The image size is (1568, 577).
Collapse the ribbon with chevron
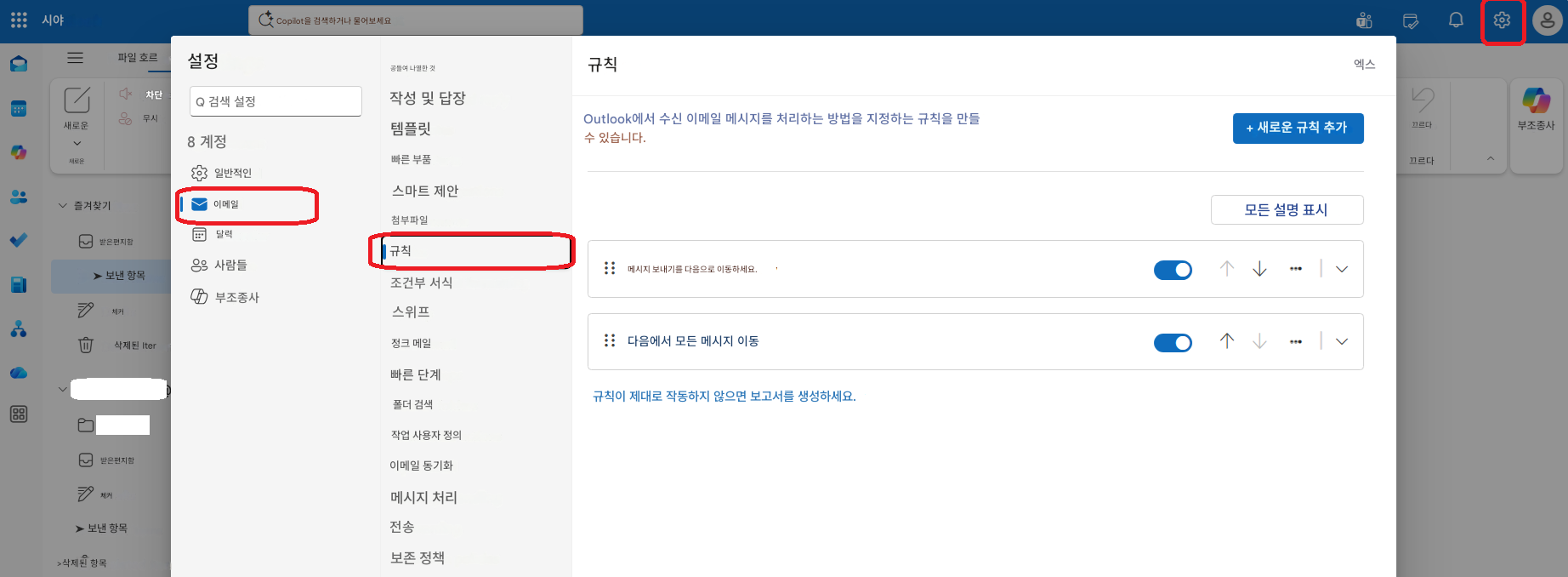1490,158
